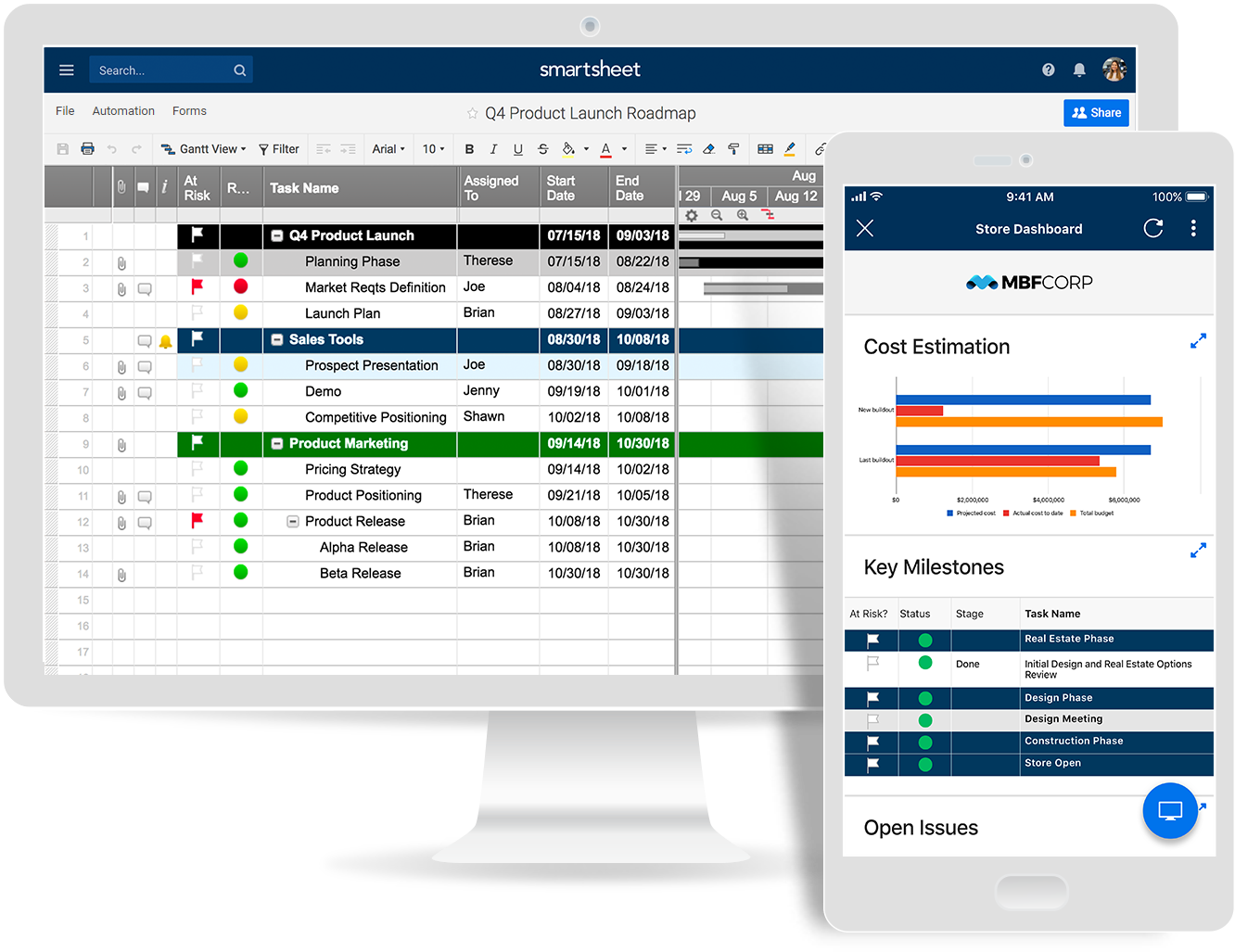Toggle text wrap icon
Viewport: 1235px width, 952px height.
pyautogui.click(x=684, y=149)
